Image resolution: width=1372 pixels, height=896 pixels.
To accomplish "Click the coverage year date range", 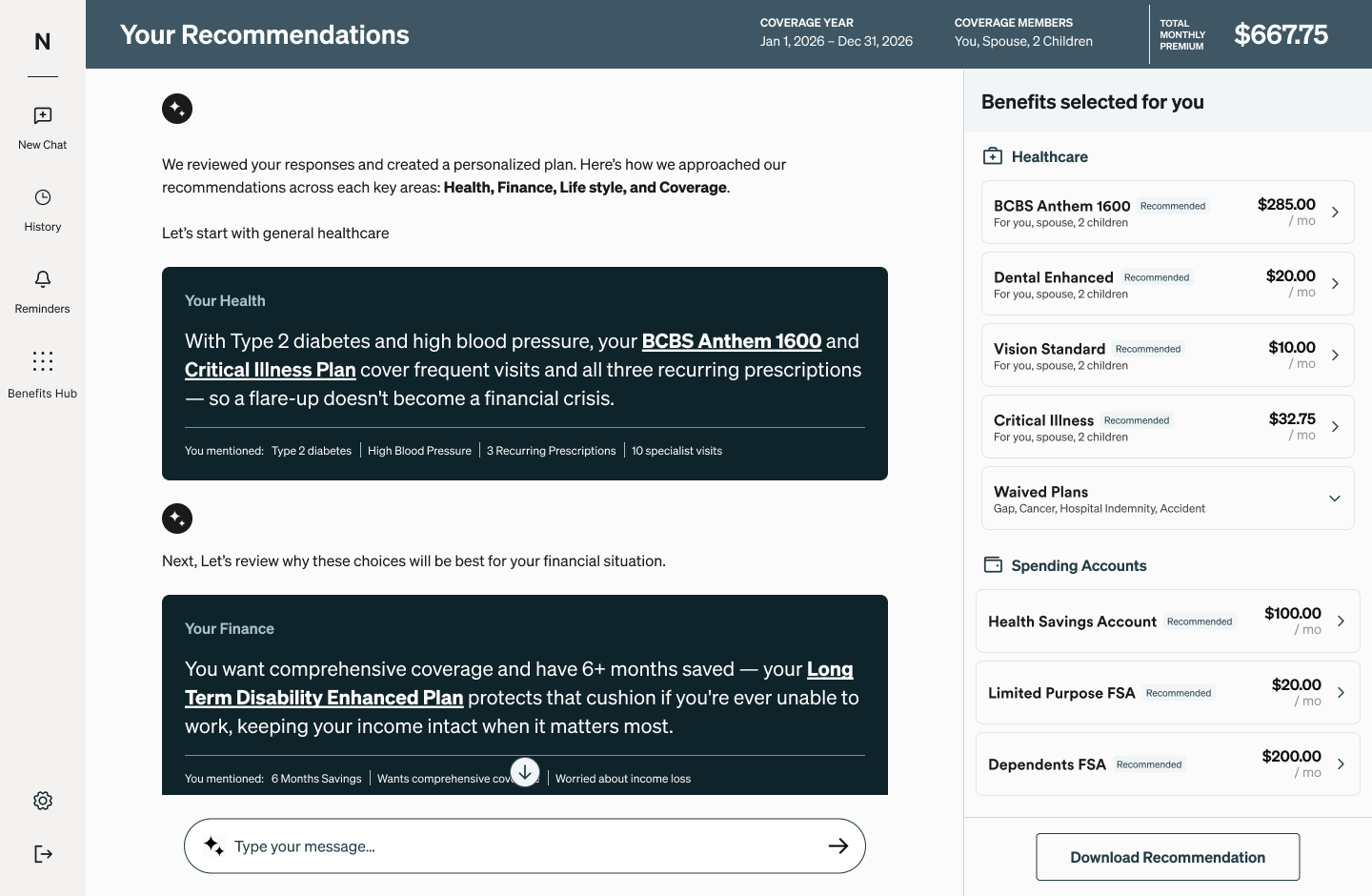I will (837, 42).
